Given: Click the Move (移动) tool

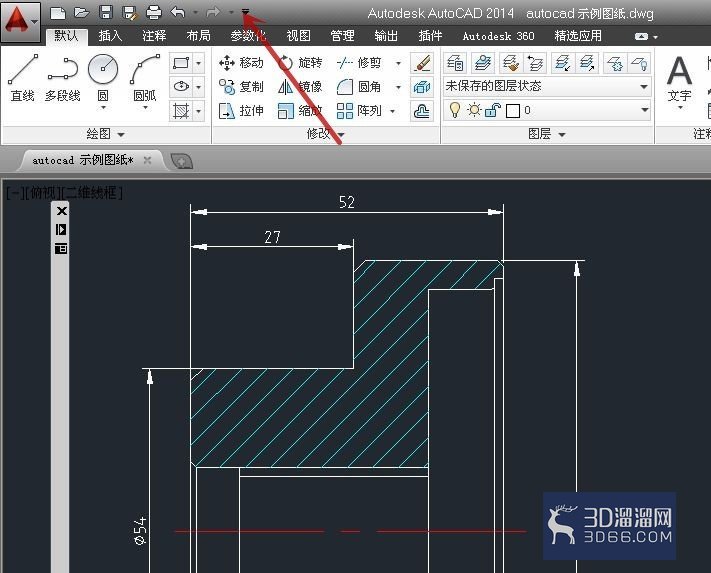Looking at the screenshot, I should (241, 63).
